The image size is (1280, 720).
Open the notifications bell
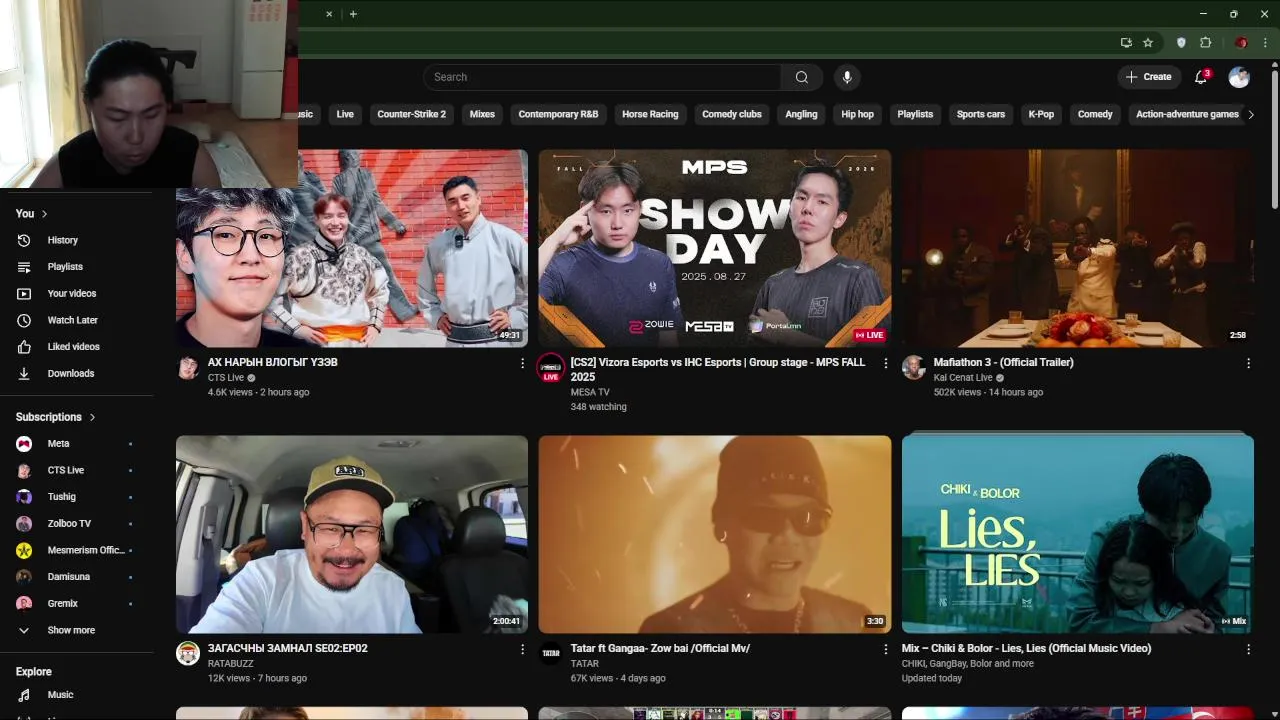pos(1201,77)
